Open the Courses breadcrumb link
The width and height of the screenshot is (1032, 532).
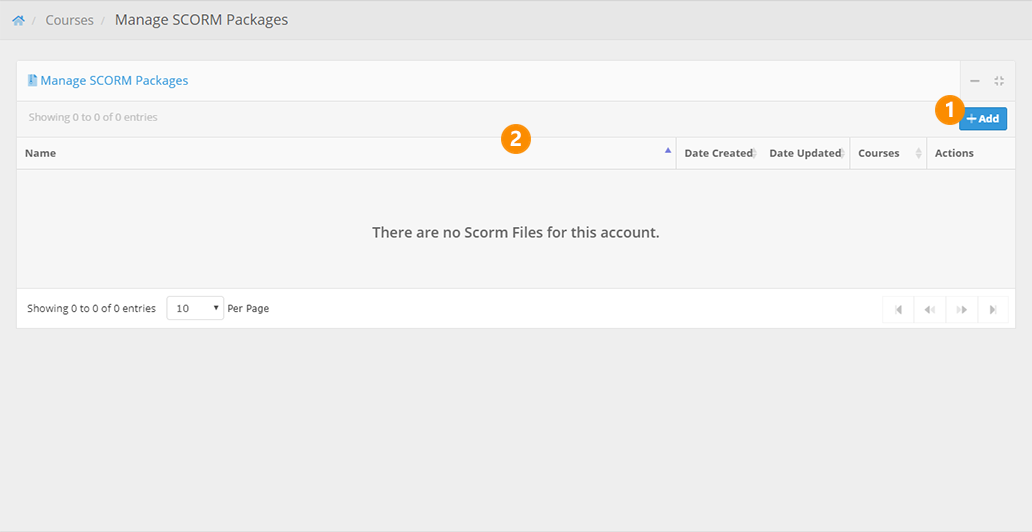(x=69, y=20)
